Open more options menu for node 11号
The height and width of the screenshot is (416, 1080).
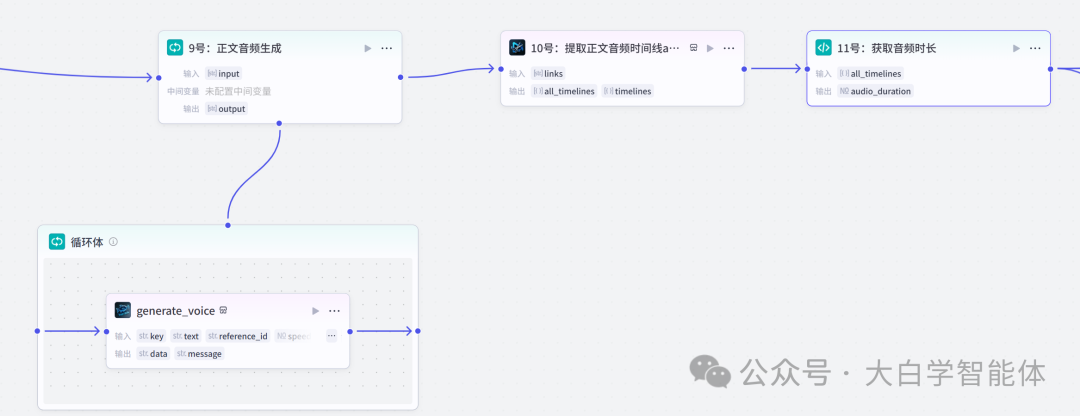pyautogui.click(x=1035, y=48)
